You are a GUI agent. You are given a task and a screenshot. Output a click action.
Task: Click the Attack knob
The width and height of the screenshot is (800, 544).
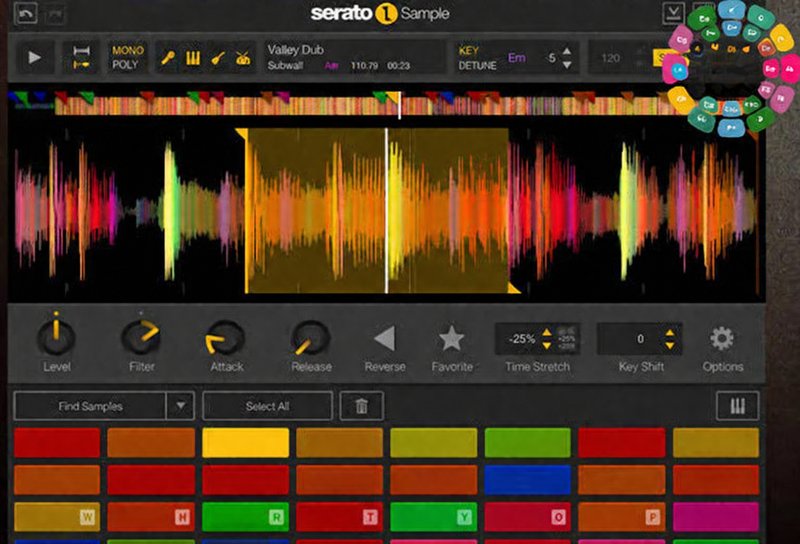[226, 338]
